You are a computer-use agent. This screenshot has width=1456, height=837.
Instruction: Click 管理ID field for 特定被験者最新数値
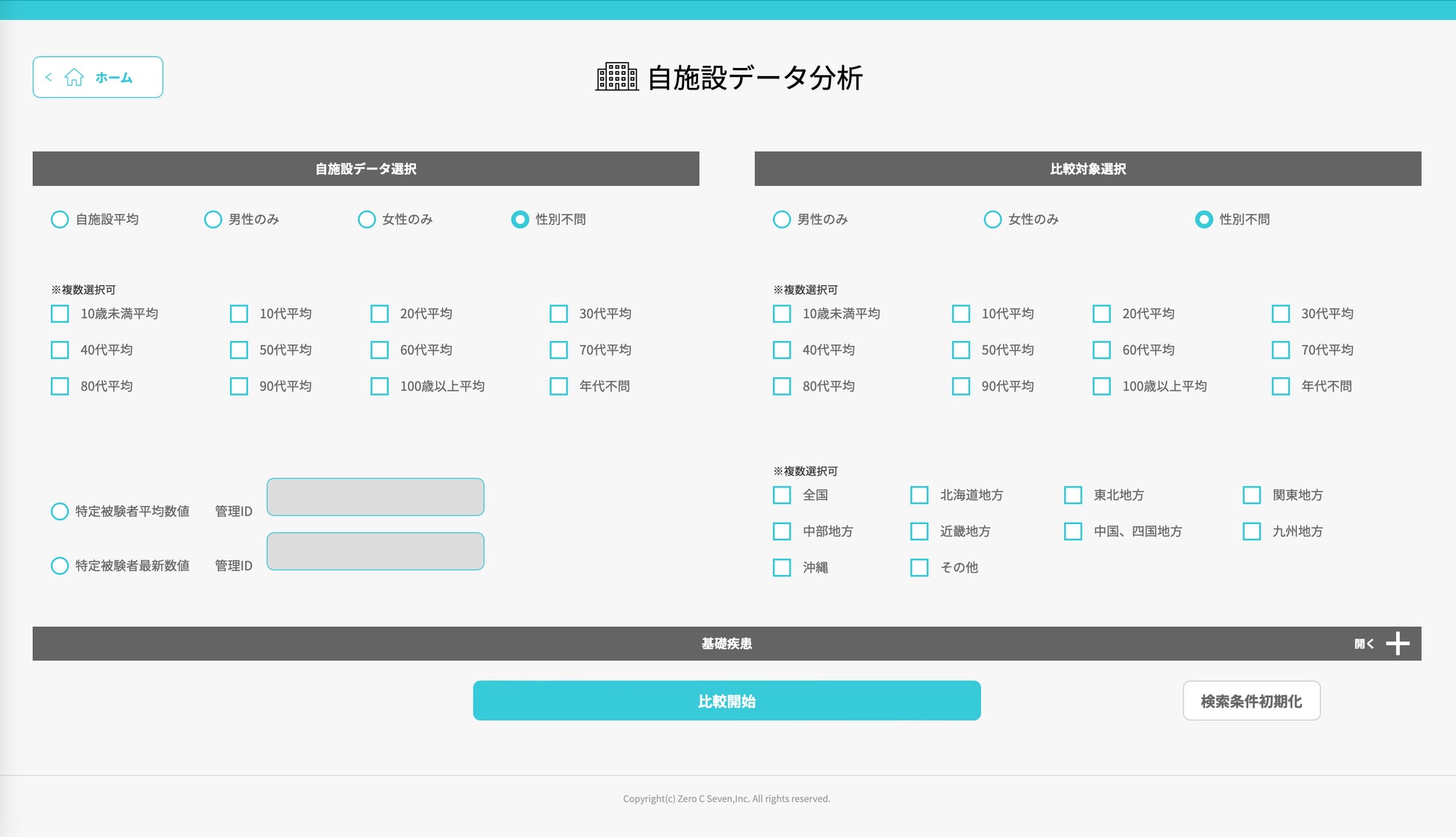375,552
